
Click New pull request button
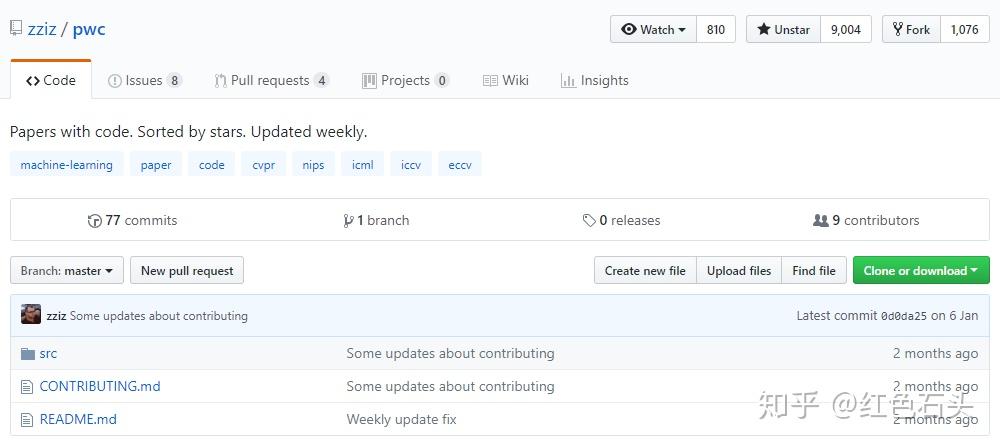[187, 271]
